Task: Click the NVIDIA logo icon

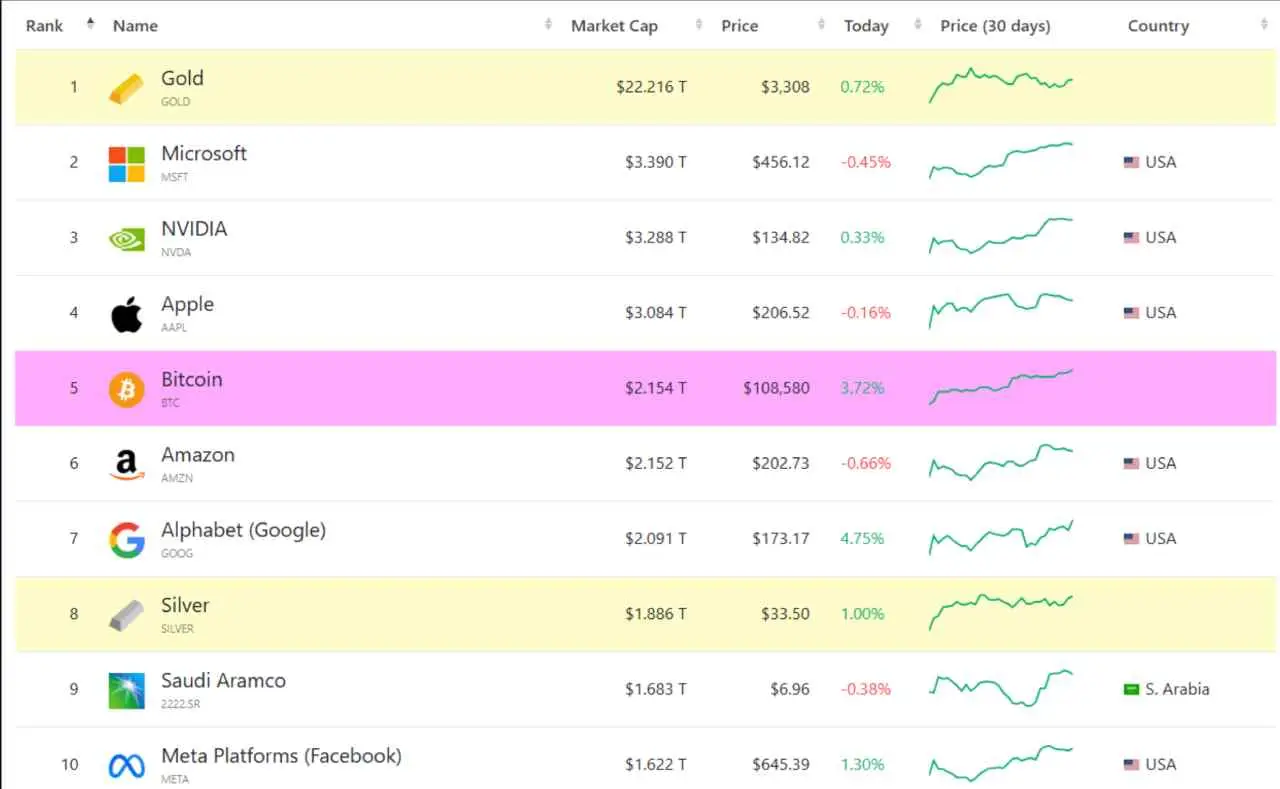Action: click(126, 239)
